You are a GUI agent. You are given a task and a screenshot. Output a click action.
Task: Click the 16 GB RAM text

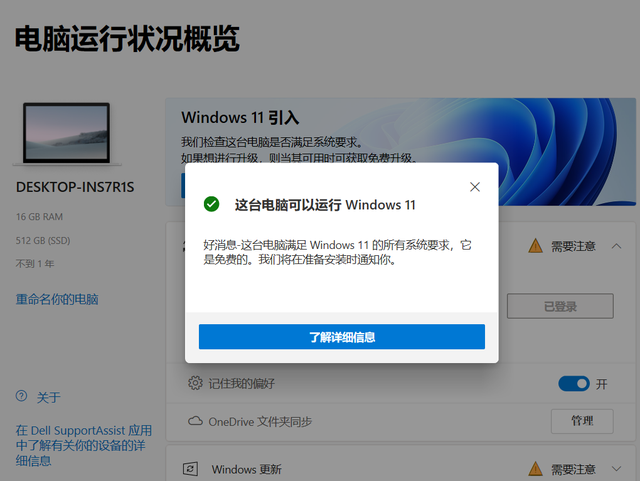pos(39,217)
